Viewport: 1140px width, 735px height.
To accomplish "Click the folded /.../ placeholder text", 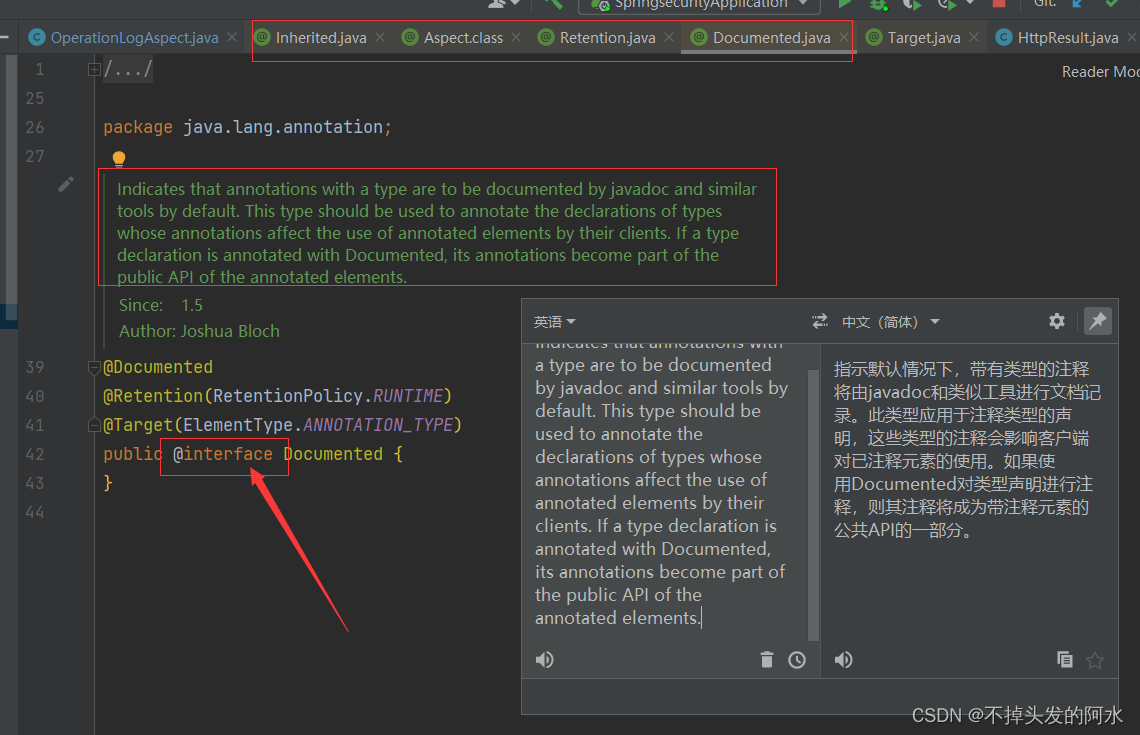I will (128, 70).
